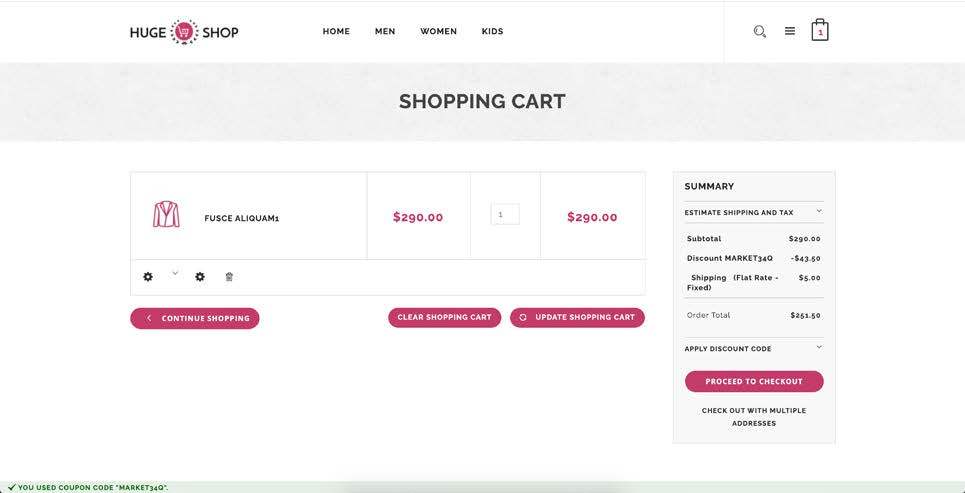This screenshot has width=965, height=493.
Task: Open the Women category menu
Action: [x=438, y=32]
